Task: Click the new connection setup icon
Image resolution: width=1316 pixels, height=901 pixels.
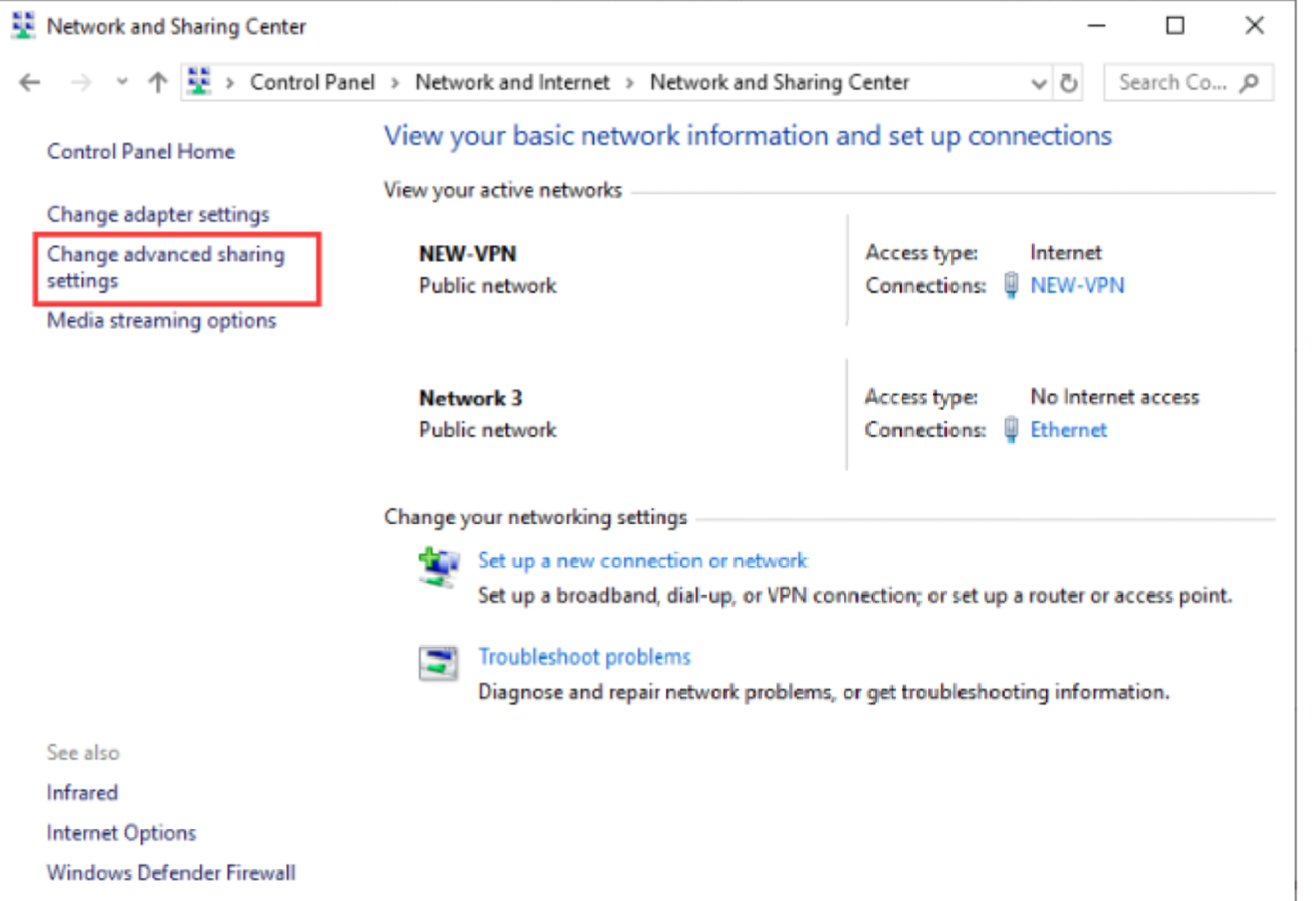Action: coord(438,567)
